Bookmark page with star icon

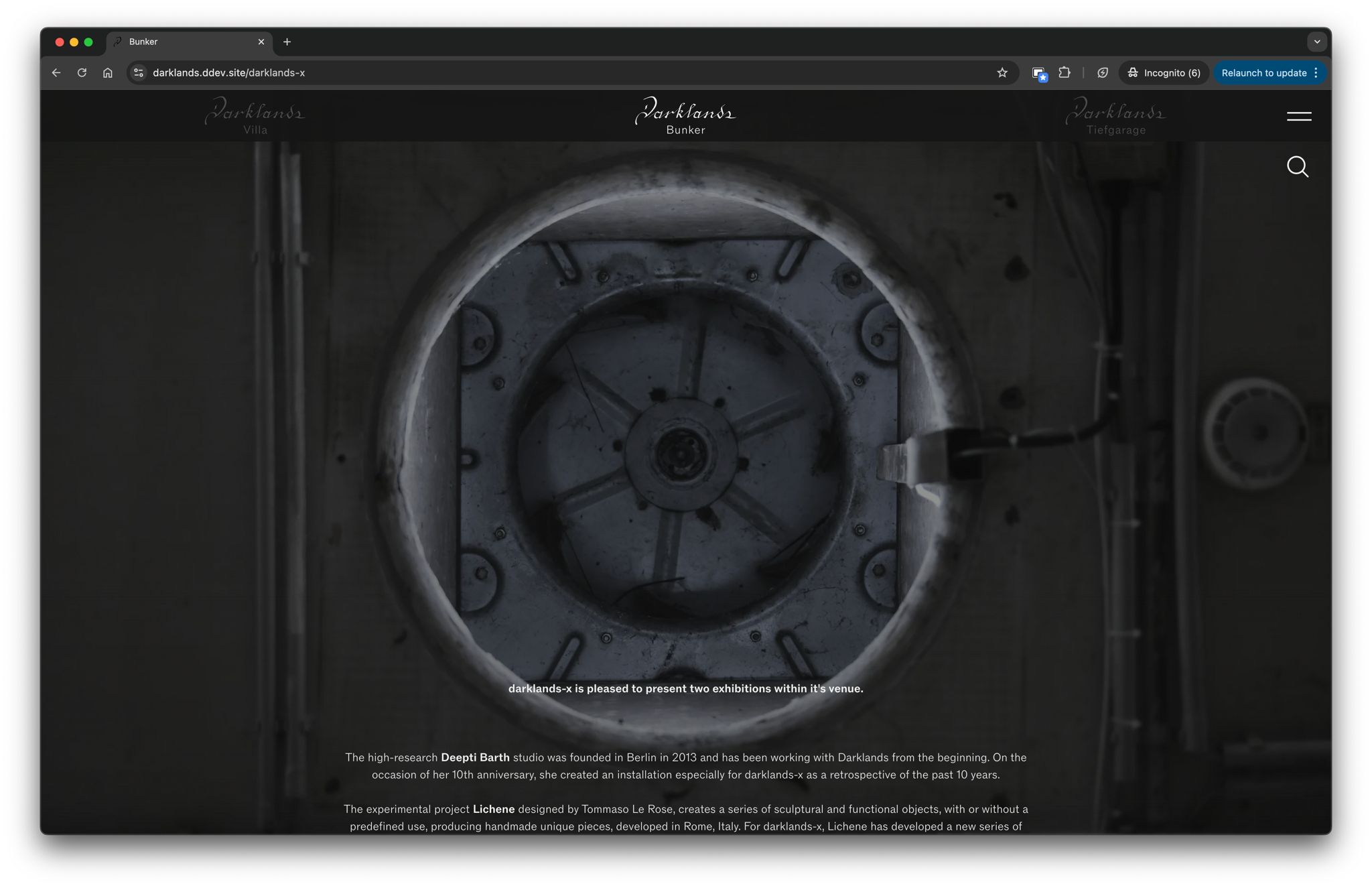coord(1002,73)
